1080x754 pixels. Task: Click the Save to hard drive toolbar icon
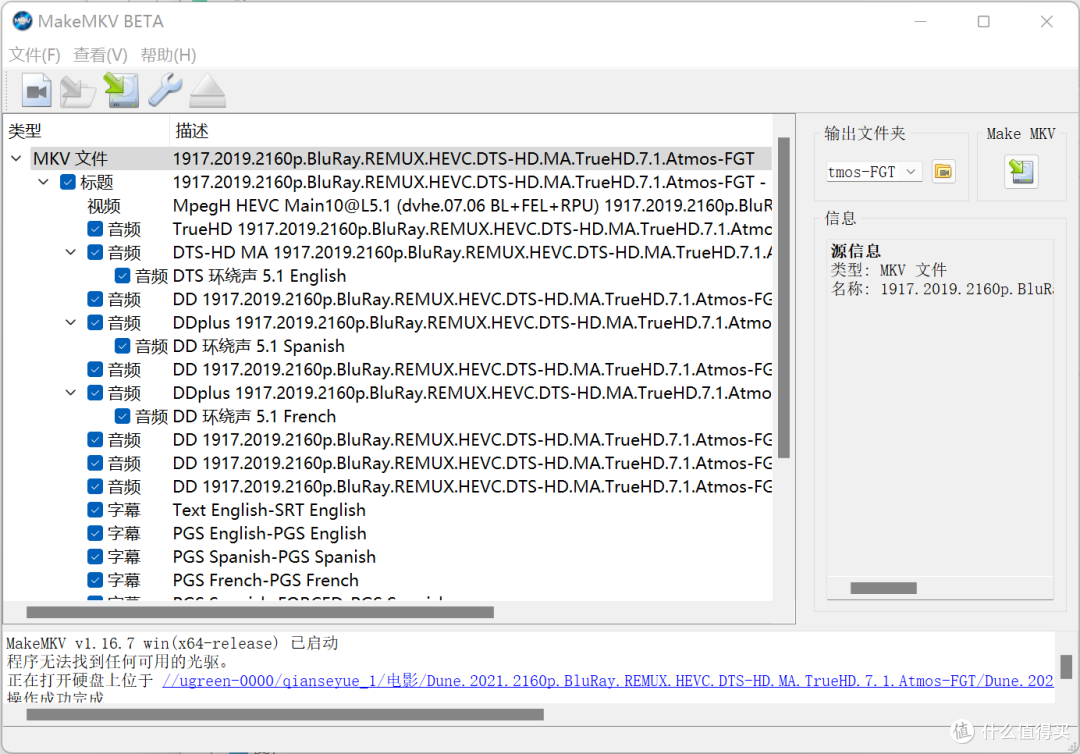point(121,90)
